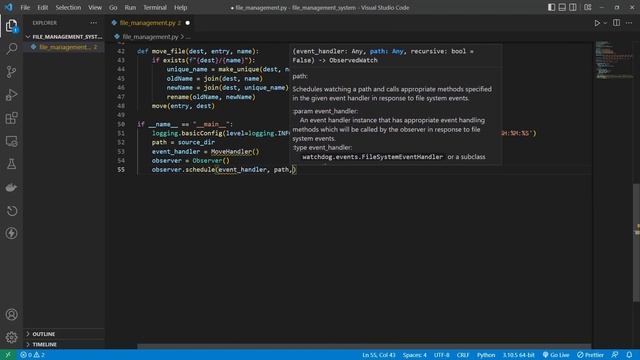Click Prettier status item
This screenshot has height=360, width=640.
pos(590,355)
